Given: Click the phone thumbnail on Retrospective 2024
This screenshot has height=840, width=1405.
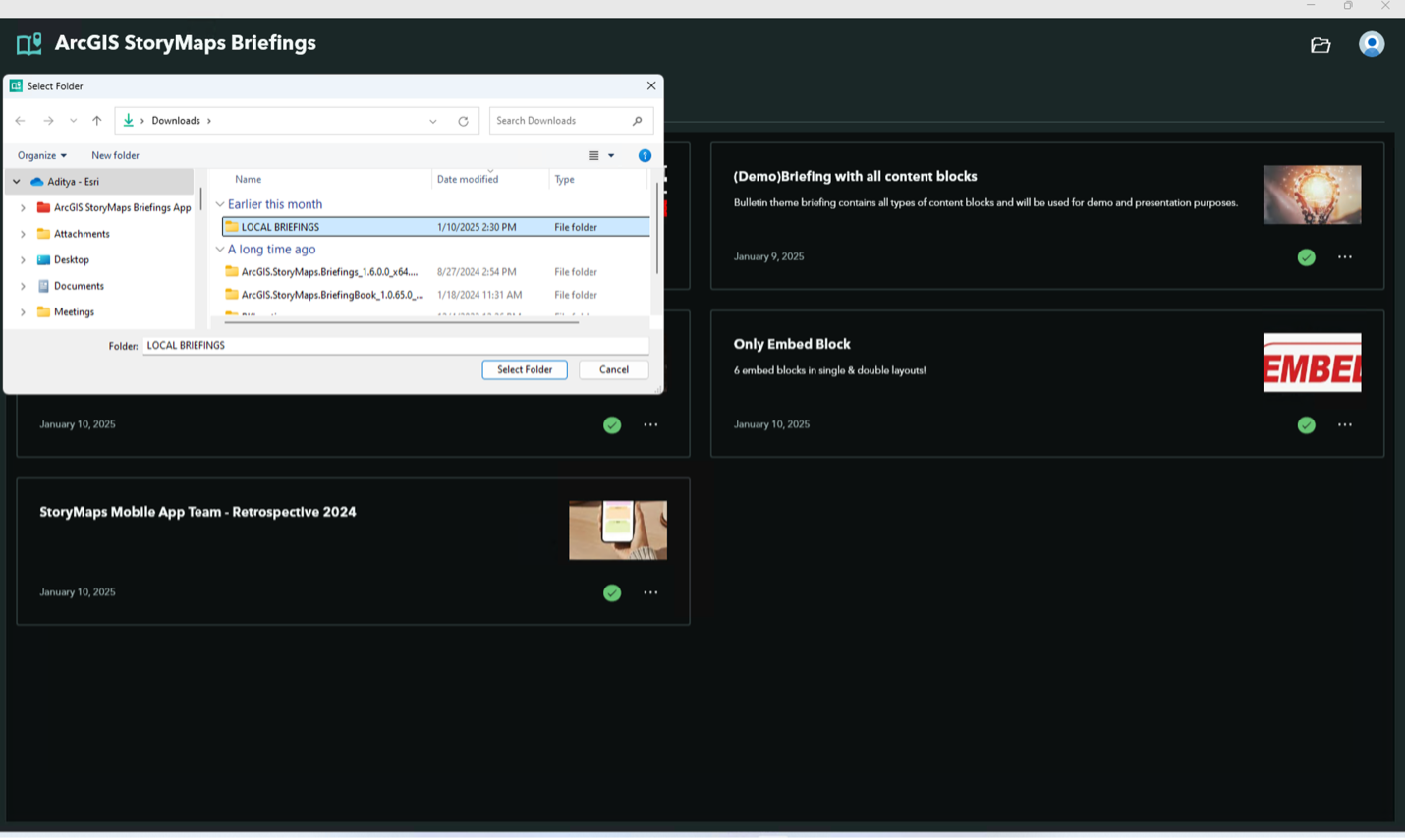Looking at the screenshot, I should 618,531.
